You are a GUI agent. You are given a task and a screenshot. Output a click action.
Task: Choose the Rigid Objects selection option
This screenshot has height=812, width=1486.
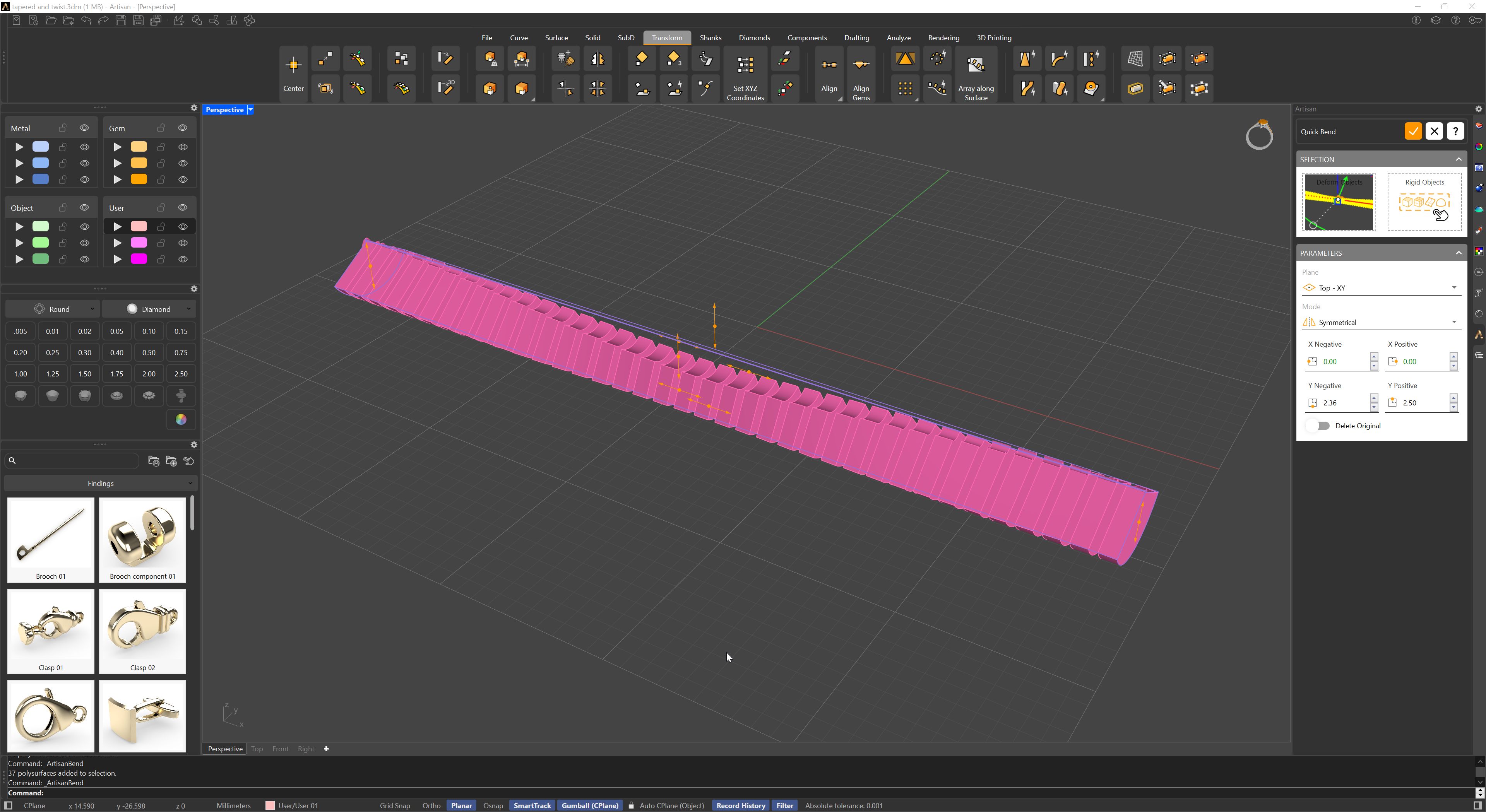pyautogui.click(x=1424, y=202)
